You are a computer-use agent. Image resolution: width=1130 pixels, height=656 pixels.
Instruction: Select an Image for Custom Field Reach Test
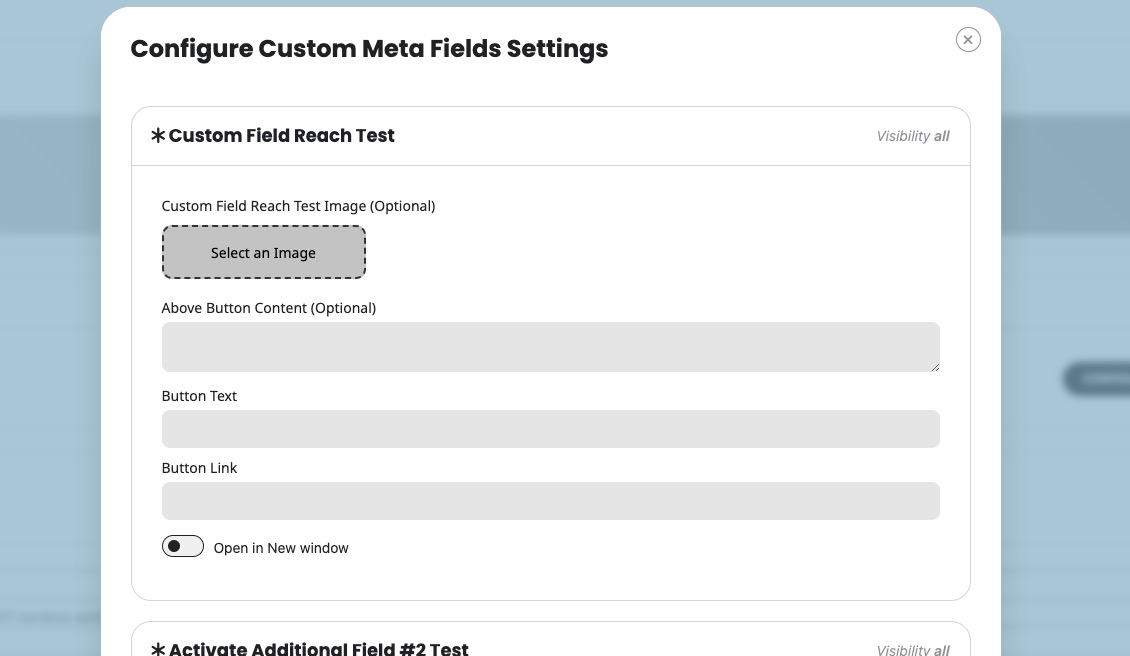264,252
